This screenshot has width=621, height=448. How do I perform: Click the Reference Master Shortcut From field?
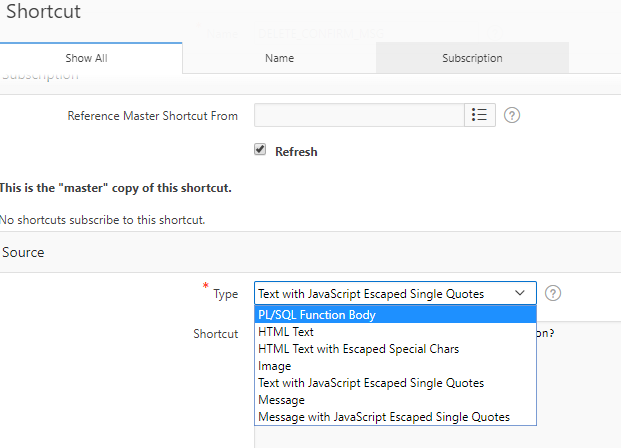point(359,115)
